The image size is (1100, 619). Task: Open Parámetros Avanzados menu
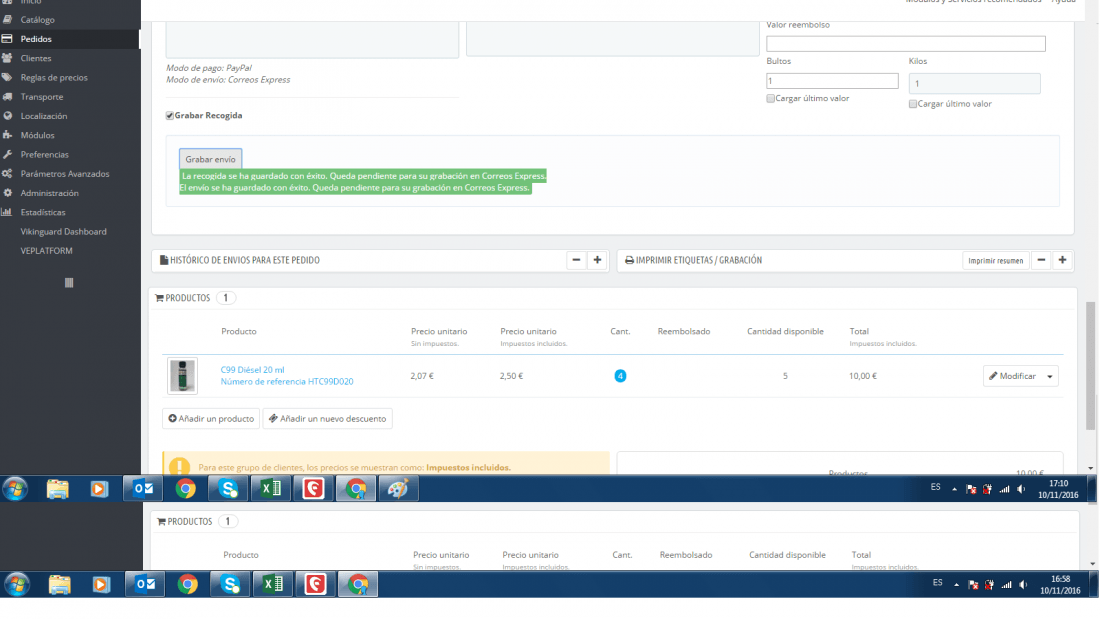[65, 173]
